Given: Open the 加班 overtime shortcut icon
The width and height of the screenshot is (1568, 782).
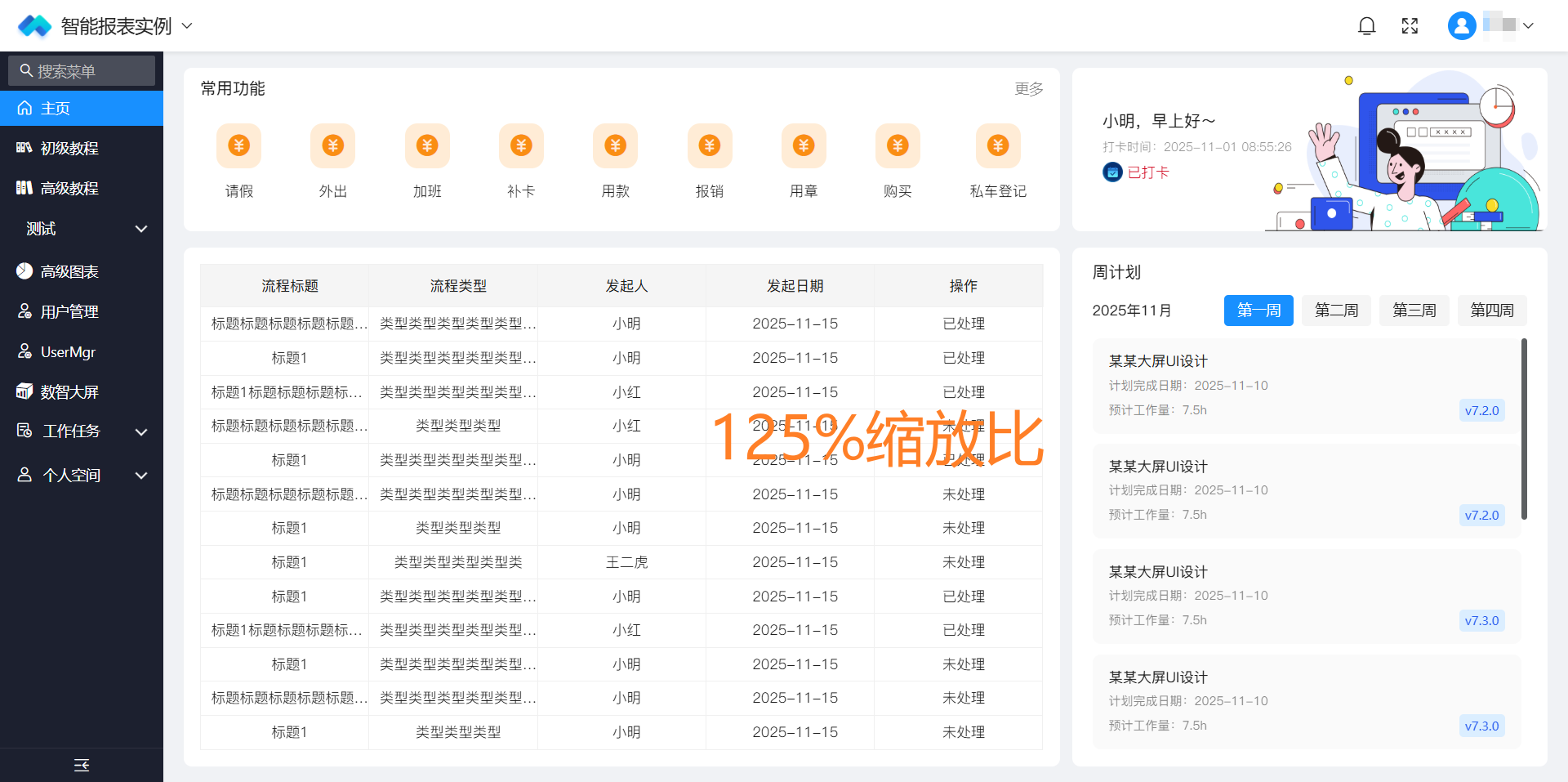Looking at the screenshot, I should click(427, 146).
